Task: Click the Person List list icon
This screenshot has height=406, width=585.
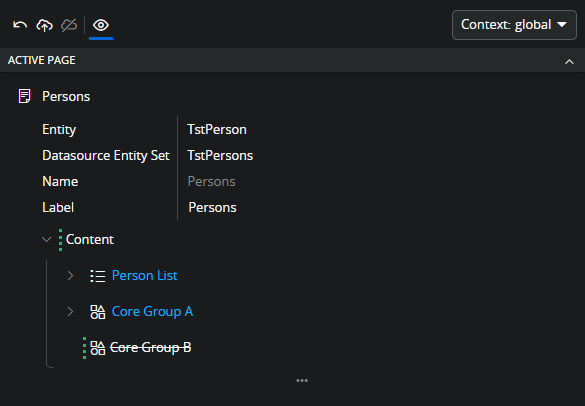Action: pos(98,276)
